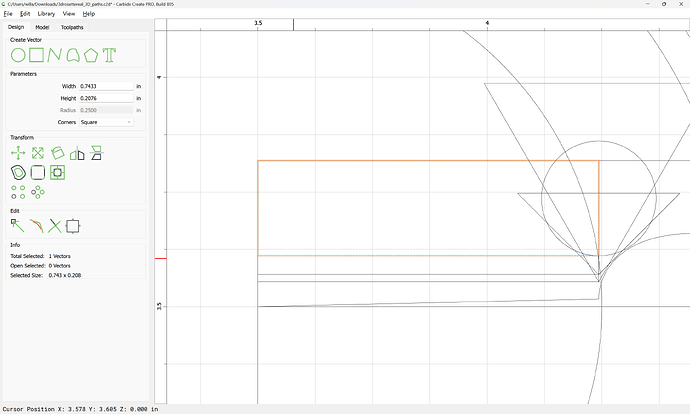Select the Circle vector tool
Viewport: 690px width, 414px height.
pos(18,54)
